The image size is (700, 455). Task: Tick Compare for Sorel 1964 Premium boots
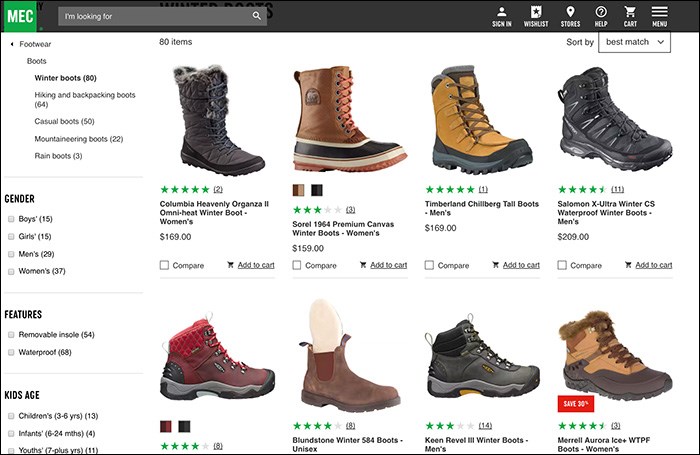point(297,265)
